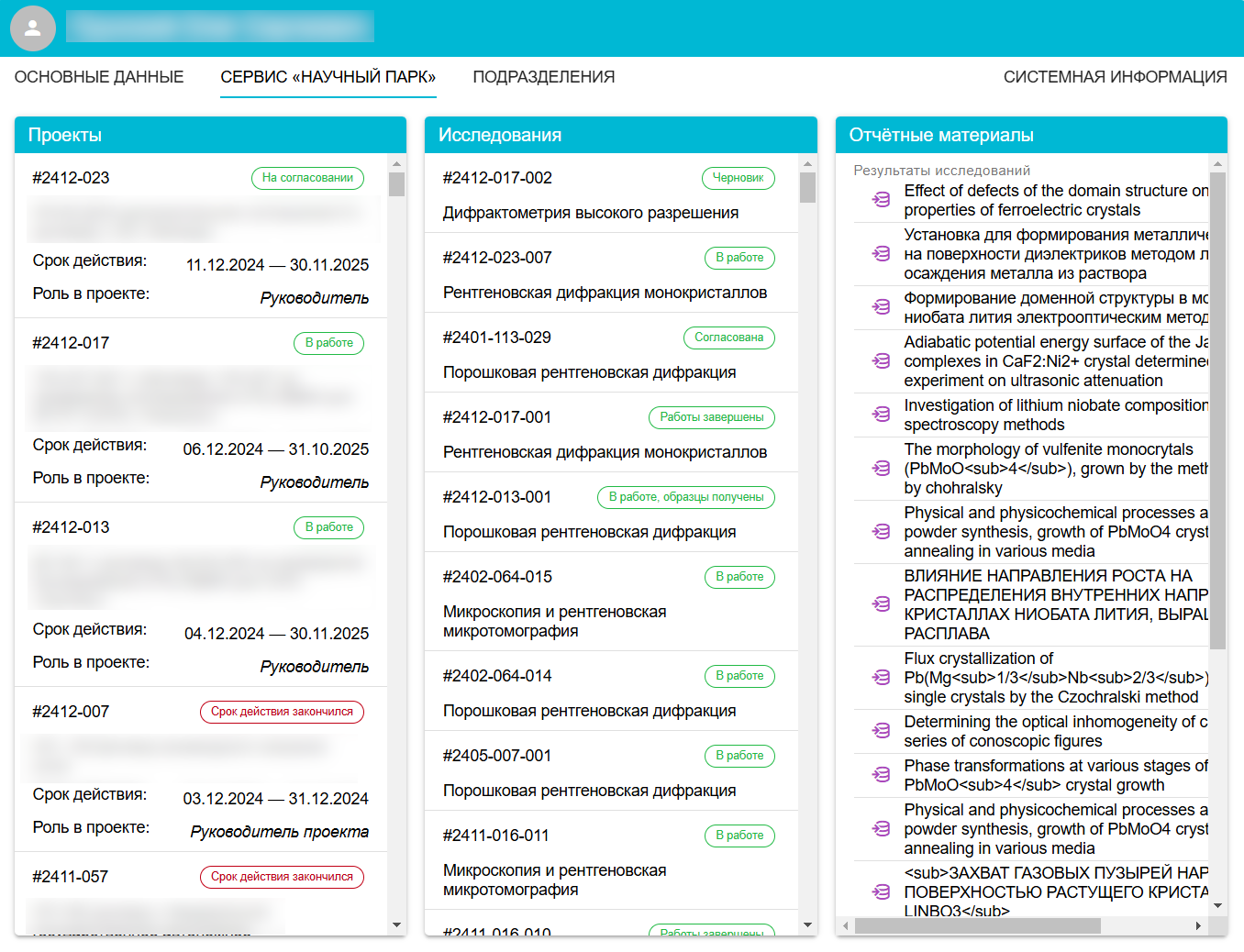This screenshot has width=1244, height=952.
Task: Click the 'В работе' badge of project #2412-013
Action: [328, 527]
